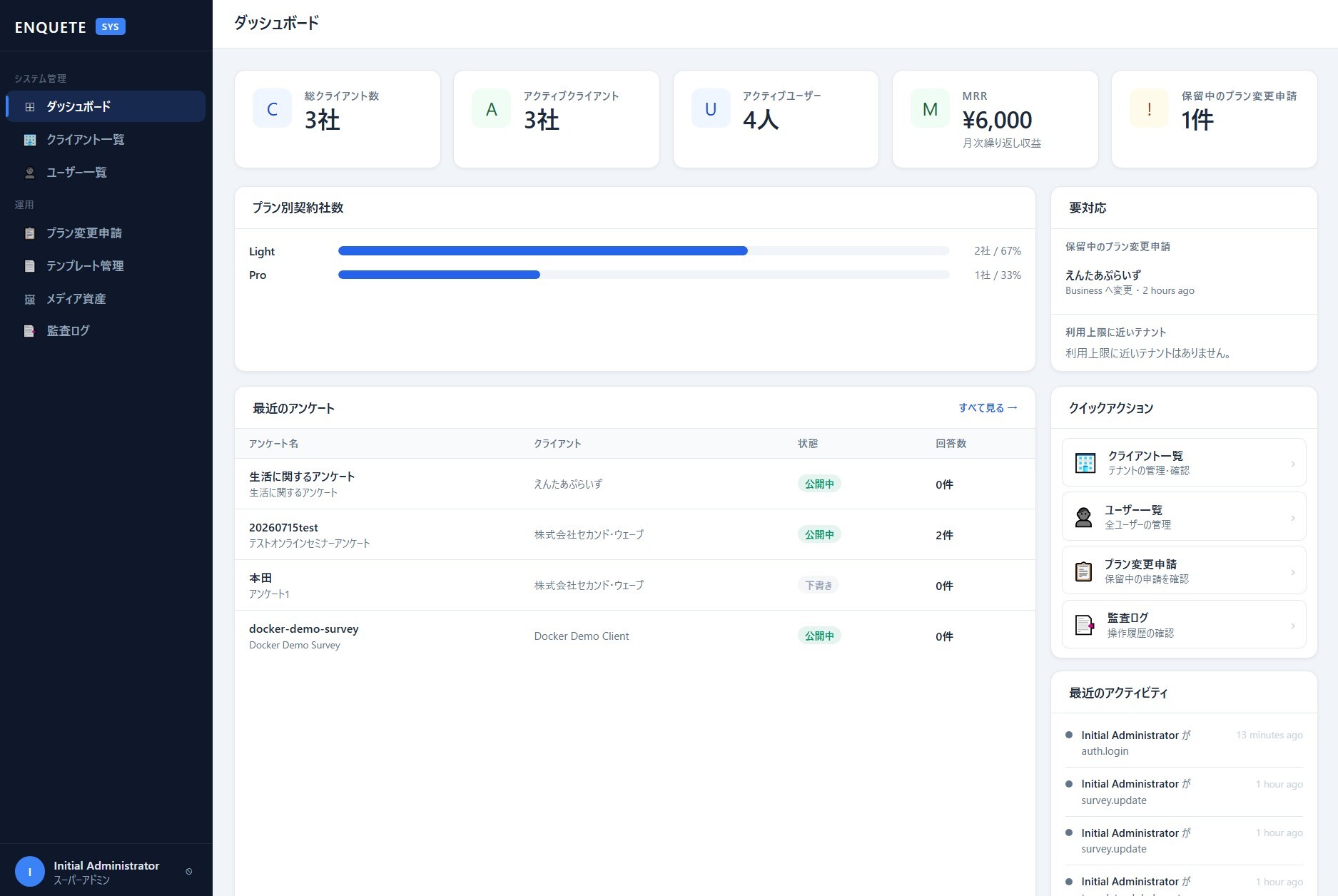Click the Pro plan progress bar
Screen dimensions: 1338x896
click(x=644, y=275)
